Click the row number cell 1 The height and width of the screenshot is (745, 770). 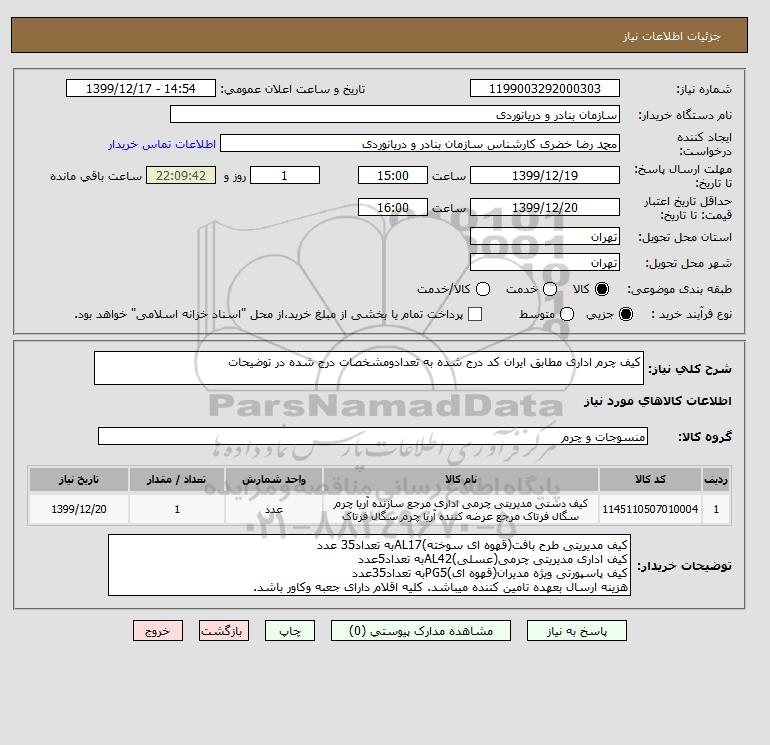point(716,509)
